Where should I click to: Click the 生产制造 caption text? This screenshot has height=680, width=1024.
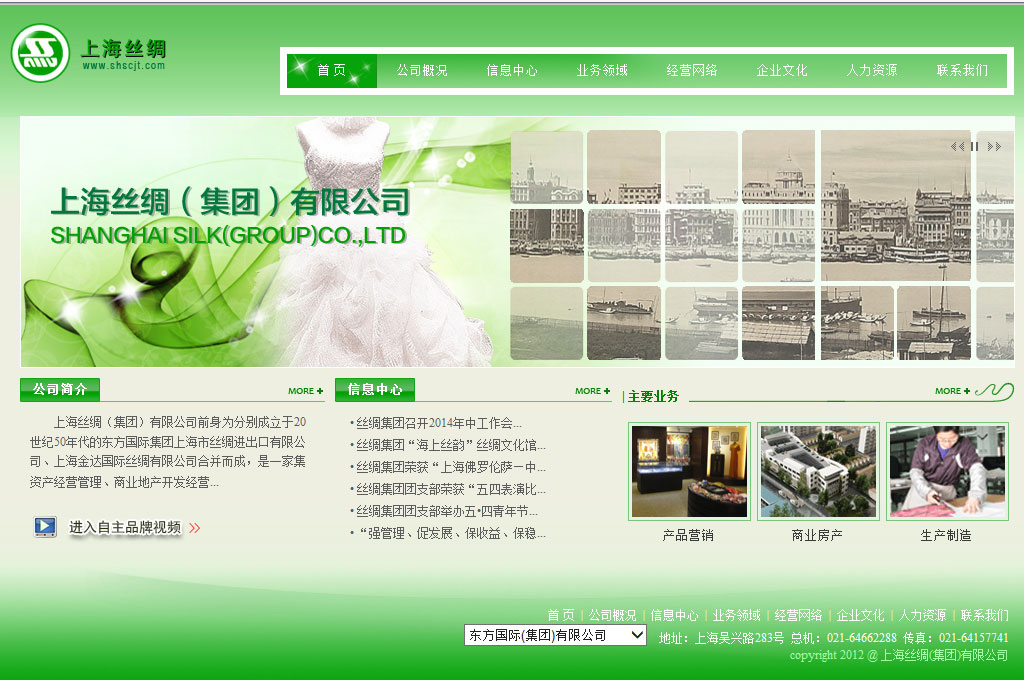pyautogui.click(x=946, y=536)
